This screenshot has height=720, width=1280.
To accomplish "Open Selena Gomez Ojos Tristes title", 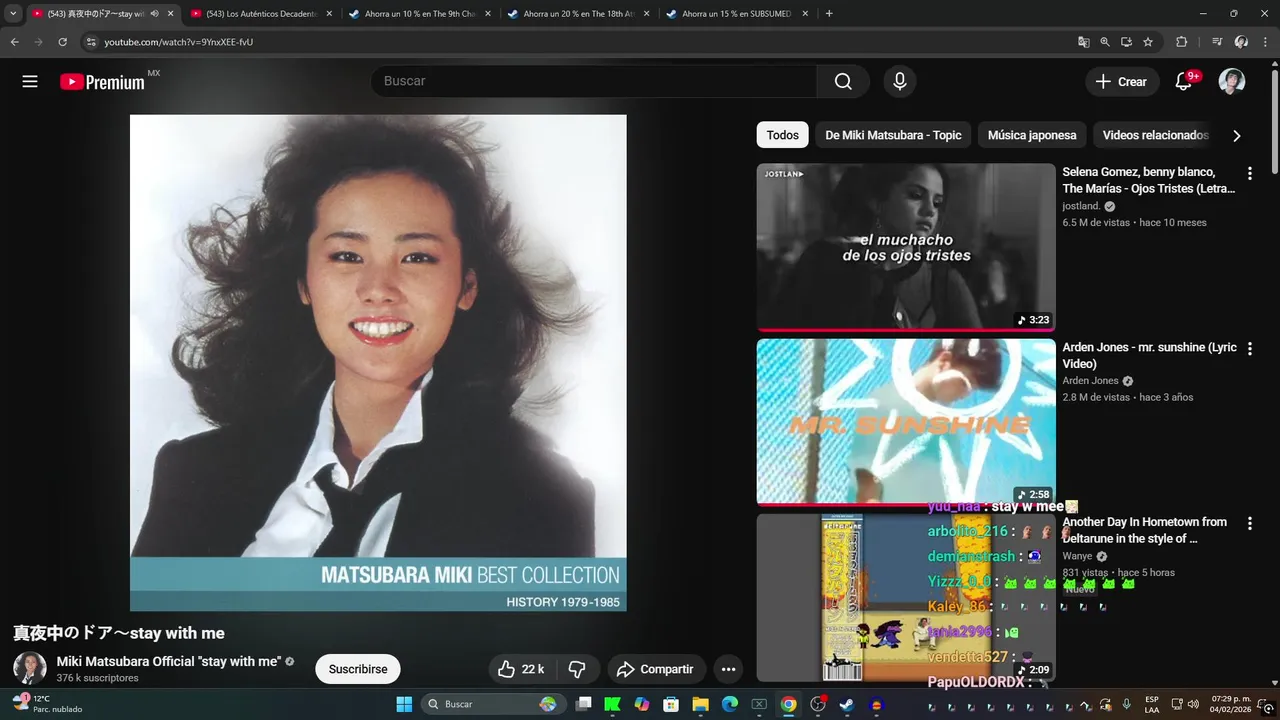I will pos(1149,180).
